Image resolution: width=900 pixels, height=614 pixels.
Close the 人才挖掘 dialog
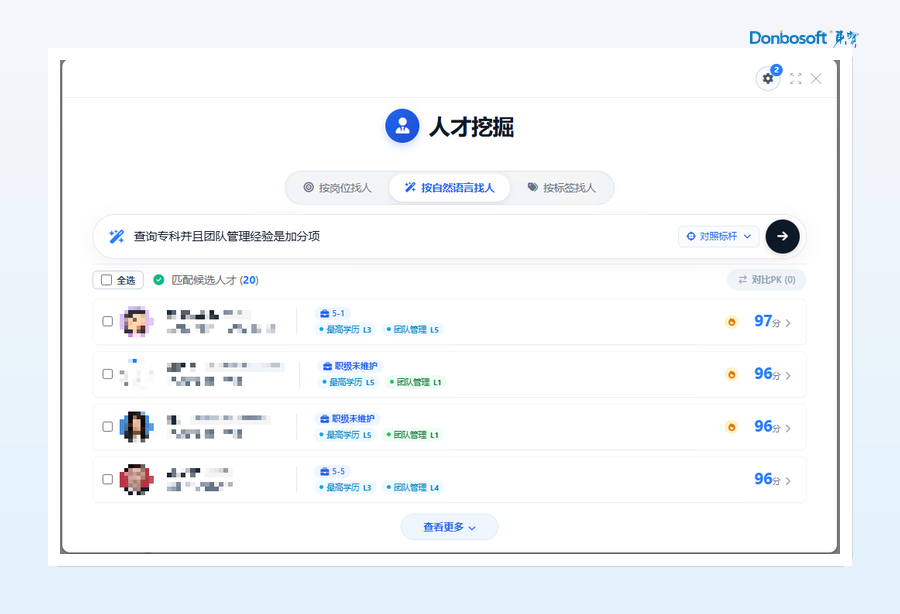click(816, 79)
